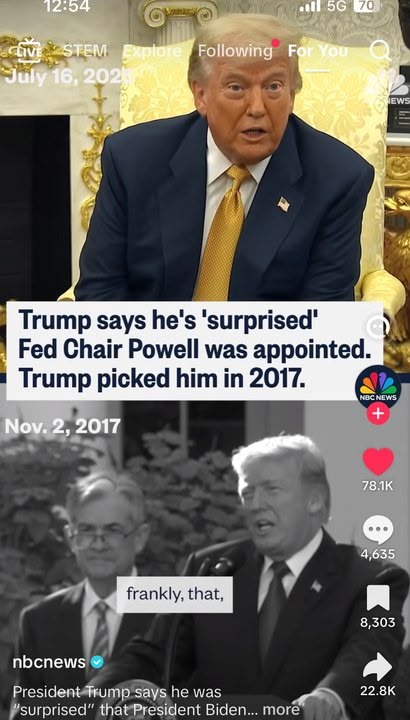Tap the verified badge next to nbcnews
410x720 pixels.
click(96, 662)
